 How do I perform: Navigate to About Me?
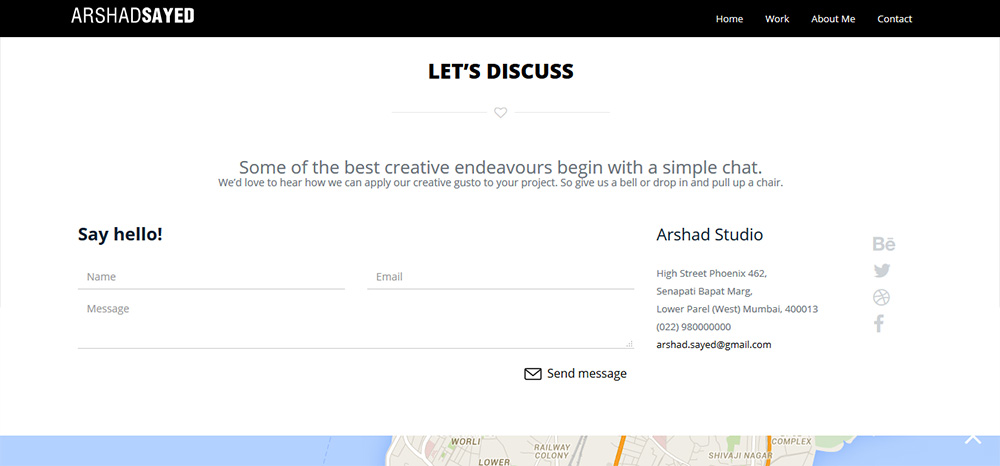pos(833,19)
